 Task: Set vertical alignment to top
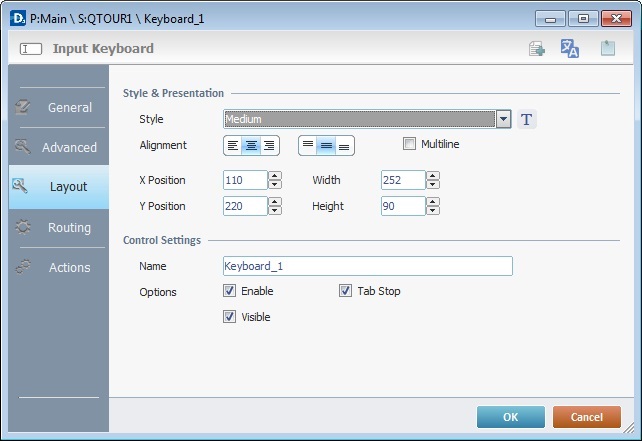[308, 145]
